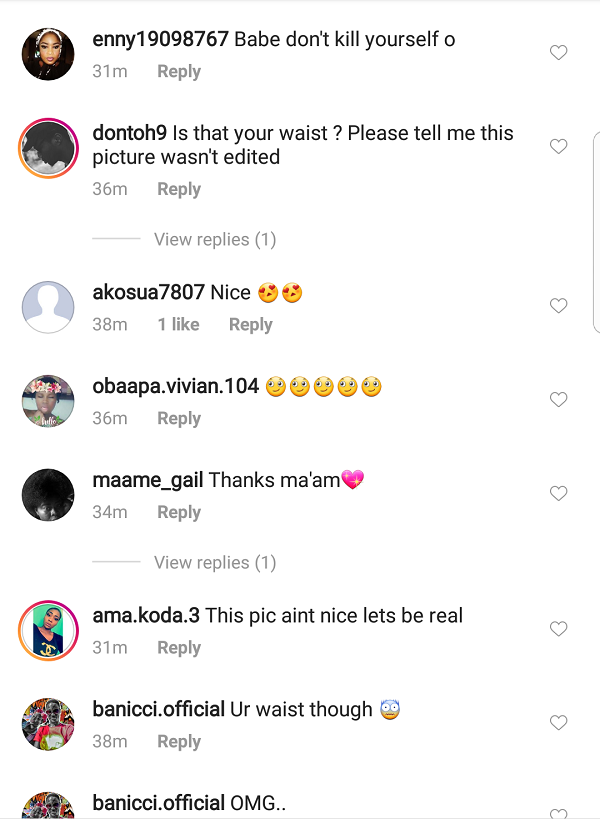
Task: Open dontoh9's profile from their username
Action: click(130, 132)
